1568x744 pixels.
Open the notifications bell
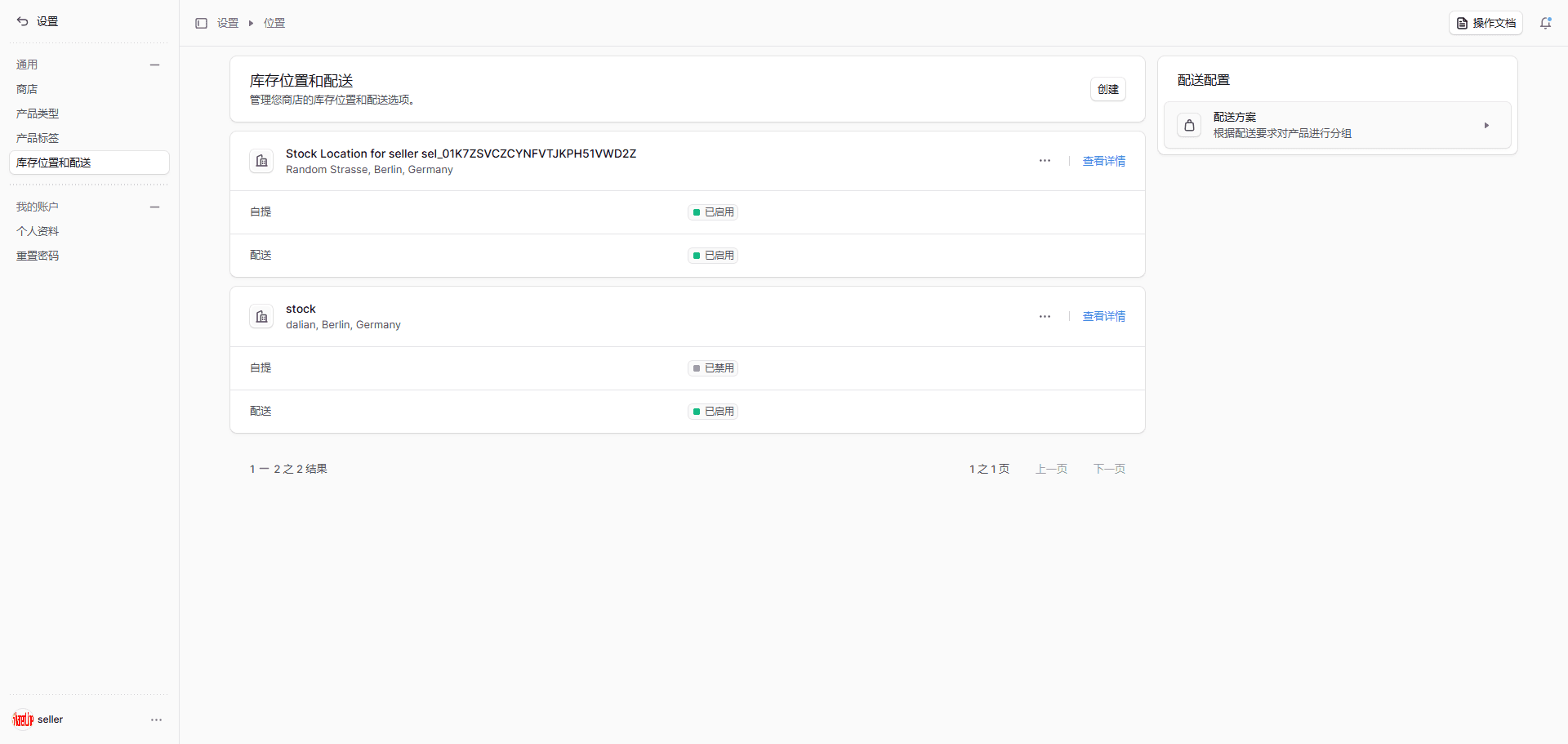[1545, 23]
